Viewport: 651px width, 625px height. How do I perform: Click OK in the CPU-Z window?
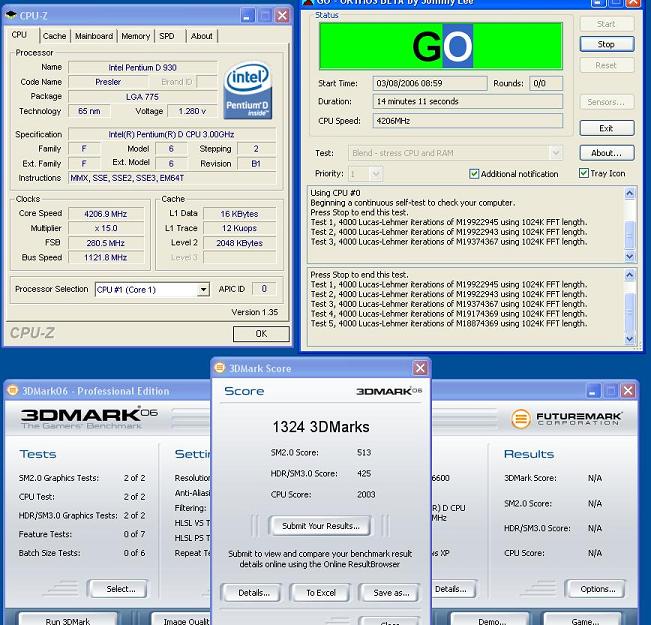coord(261,334)
